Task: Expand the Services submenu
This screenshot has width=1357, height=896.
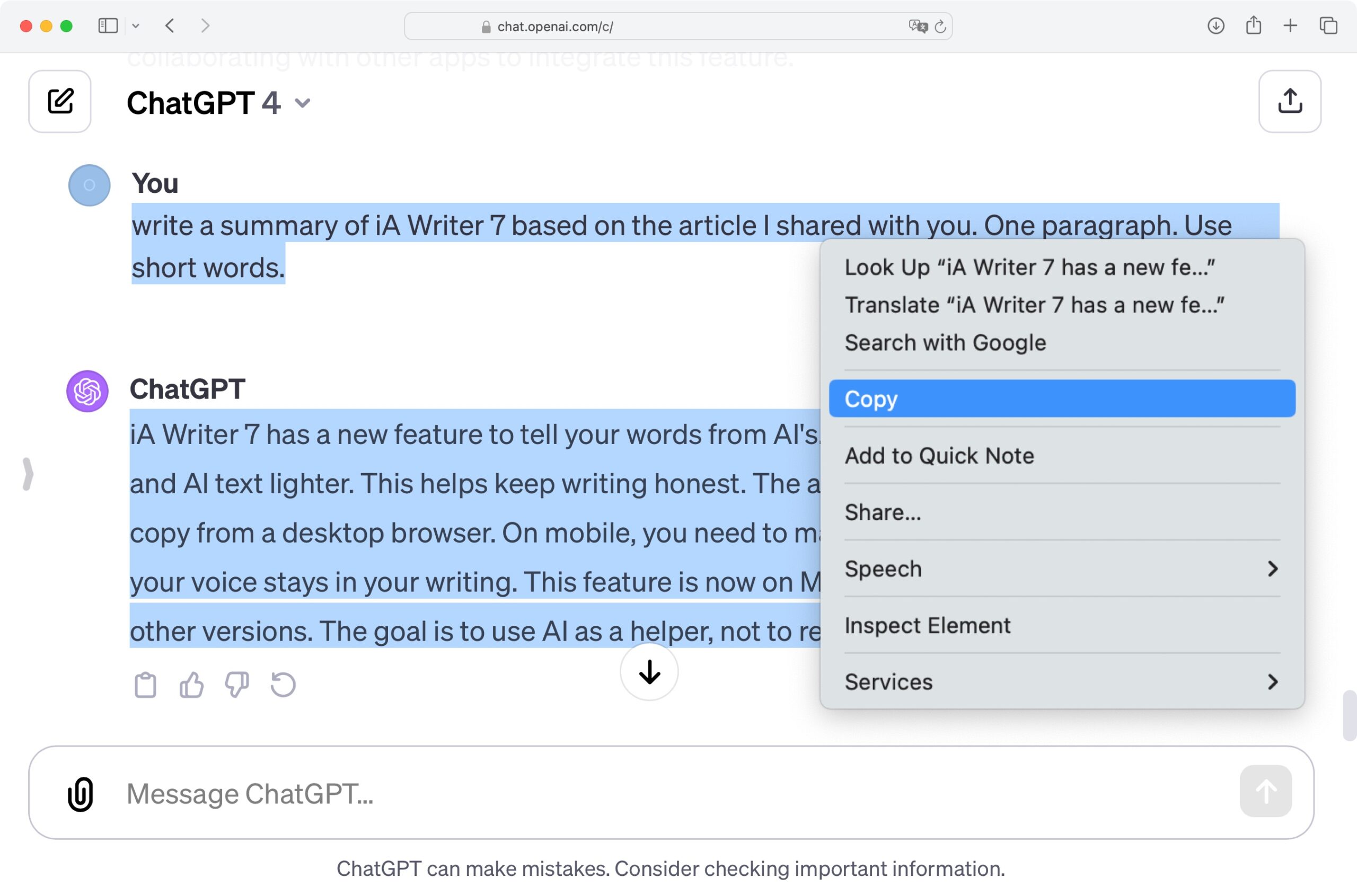Action: (x=1061, y=682)
